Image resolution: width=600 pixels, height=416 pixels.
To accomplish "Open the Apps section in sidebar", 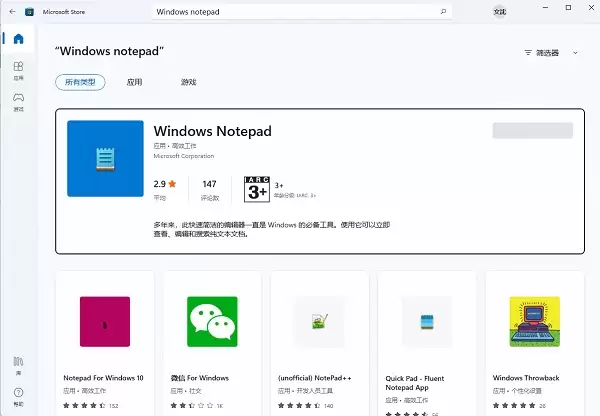I will click(x=18, y=71).
